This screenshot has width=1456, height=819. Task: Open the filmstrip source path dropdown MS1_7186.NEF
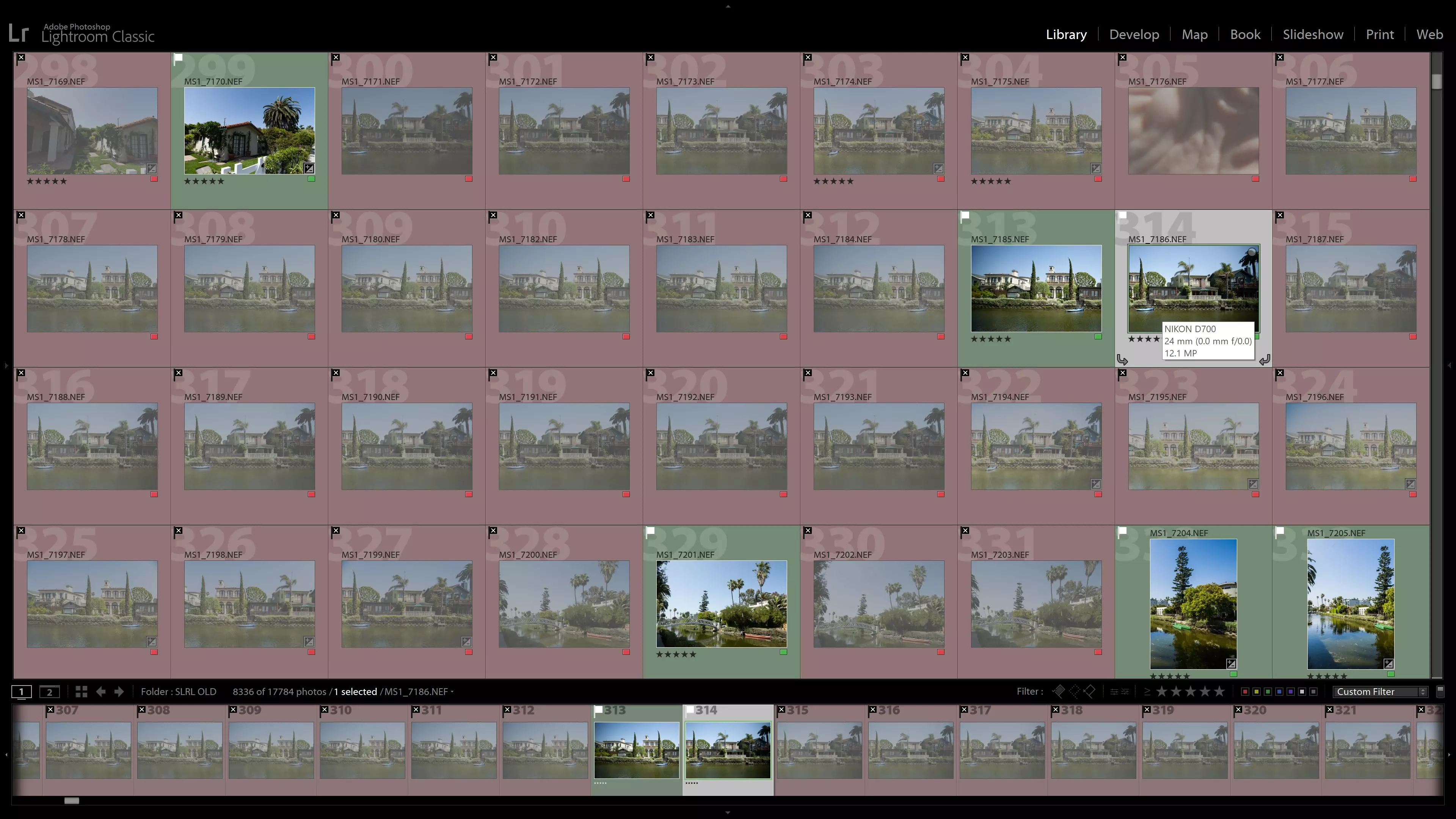coord(419,692)
